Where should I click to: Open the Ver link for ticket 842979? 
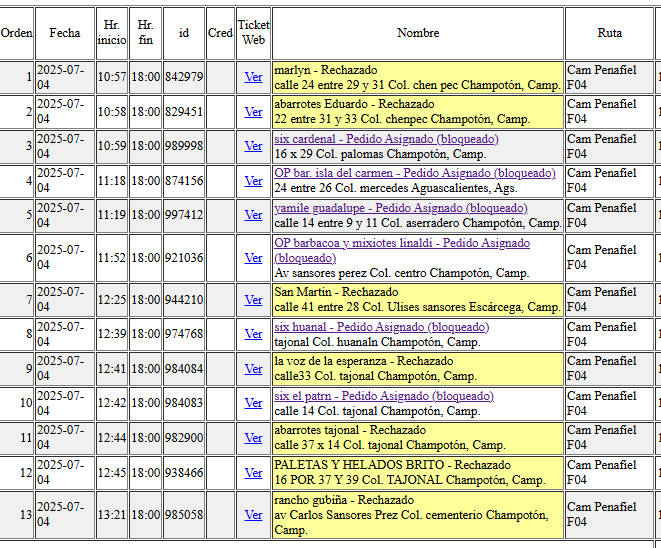click(x=254, y=77)
